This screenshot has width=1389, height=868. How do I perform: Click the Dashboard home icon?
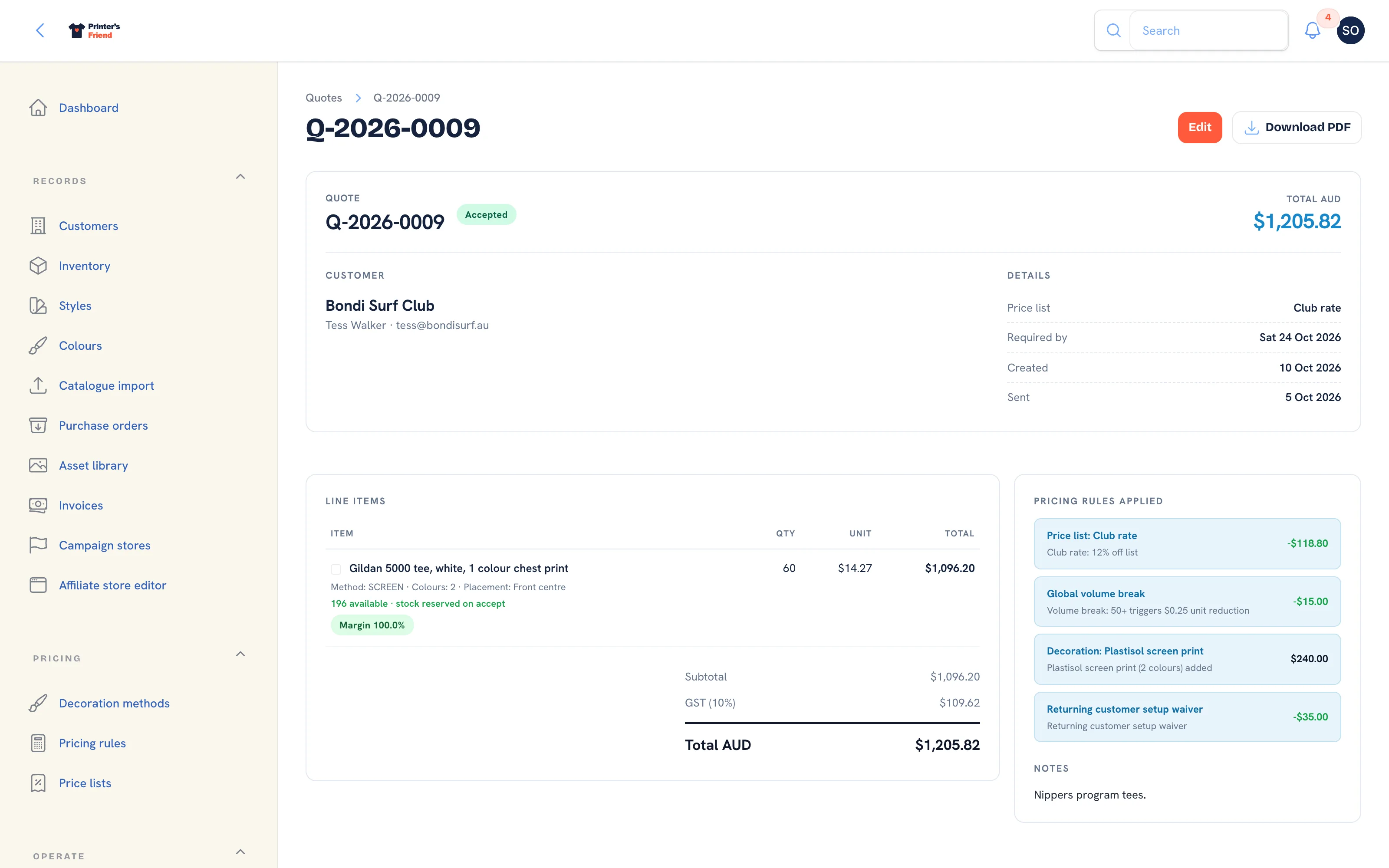[x=38, y=108]
